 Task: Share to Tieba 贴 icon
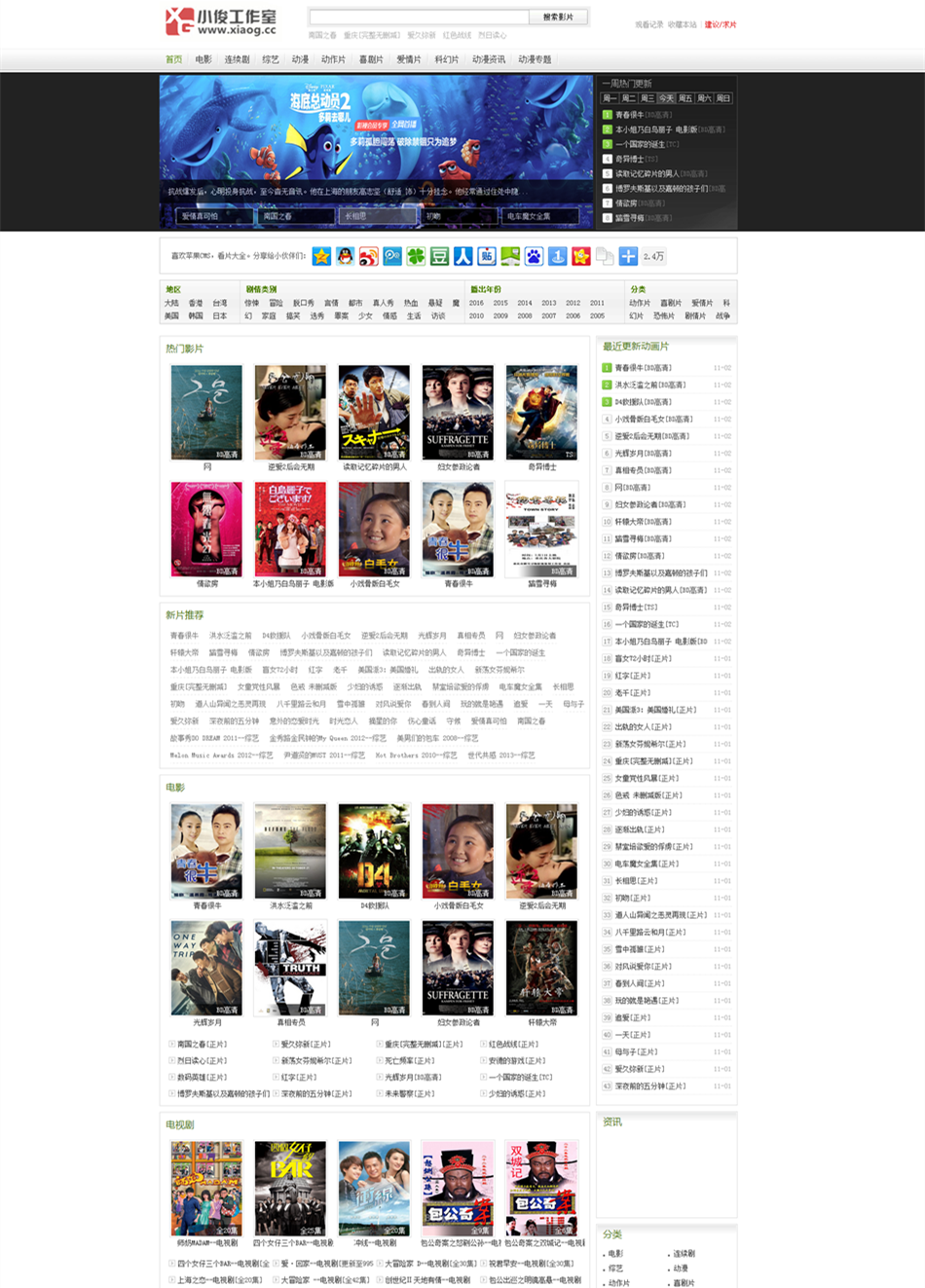(487, 256)
